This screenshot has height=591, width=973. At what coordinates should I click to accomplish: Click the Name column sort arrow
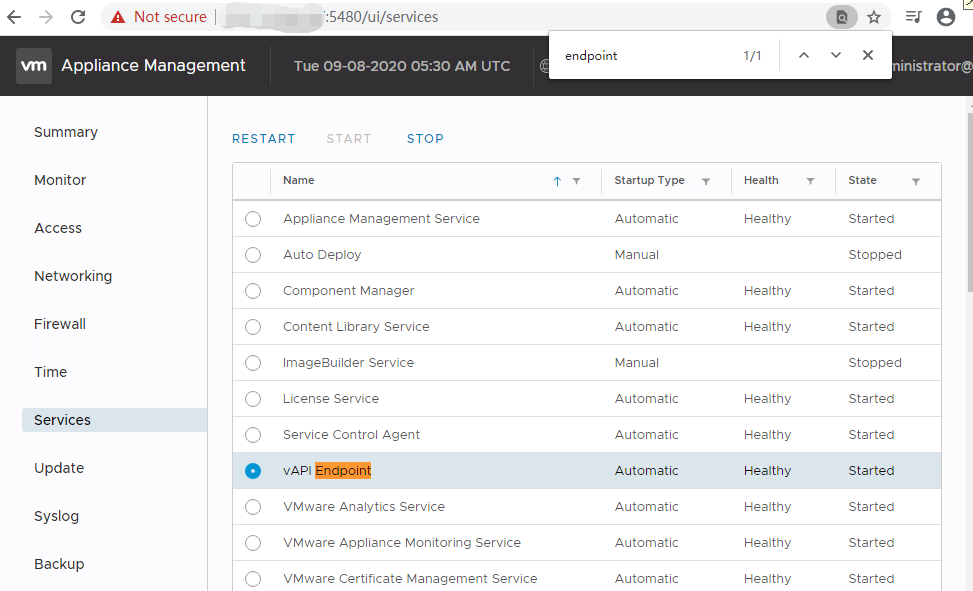pyautogui.click(x=557, y=181)
